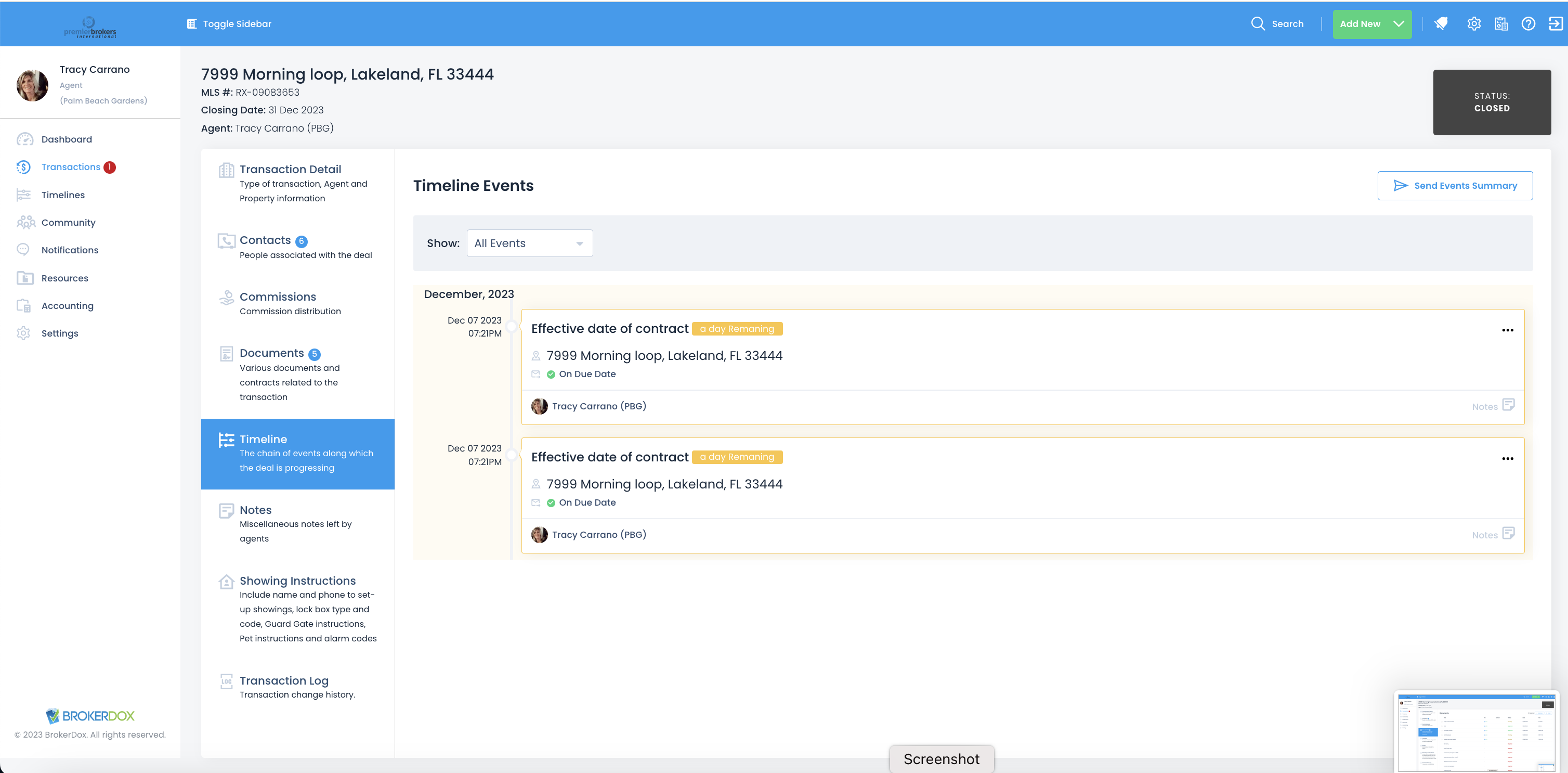The image size is (1568, 773).
Task: Click the 'December, 2023' month heading
Action: click(x=469, y=294)
